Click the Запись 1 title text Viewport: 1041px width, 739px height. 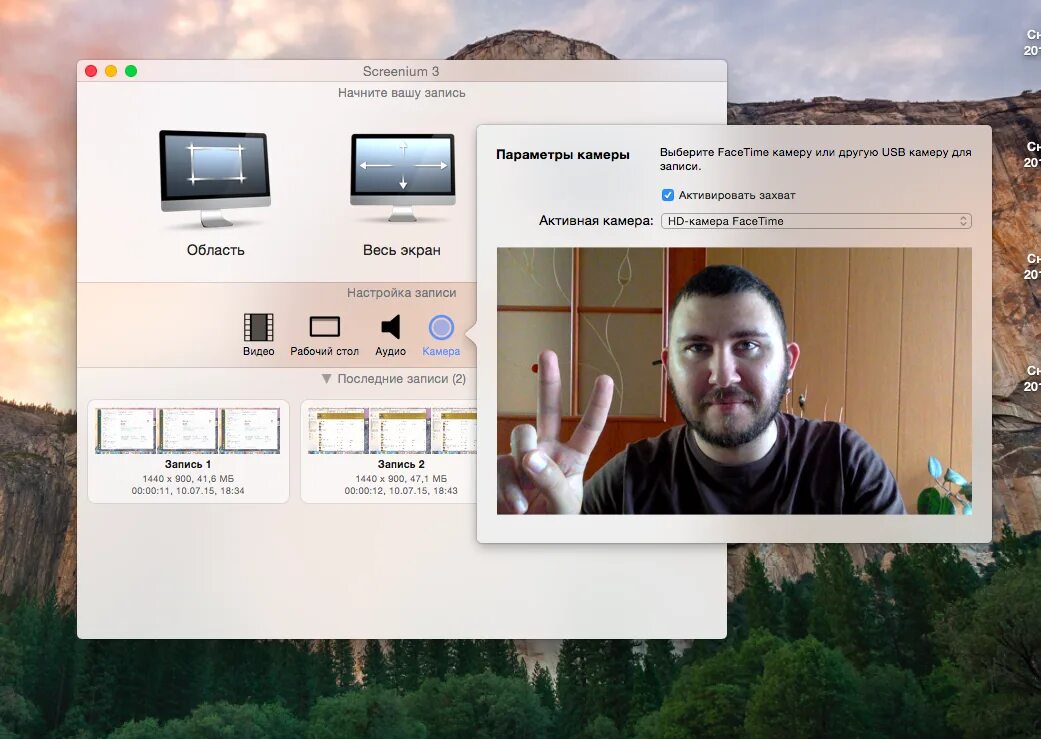point(188,464)
